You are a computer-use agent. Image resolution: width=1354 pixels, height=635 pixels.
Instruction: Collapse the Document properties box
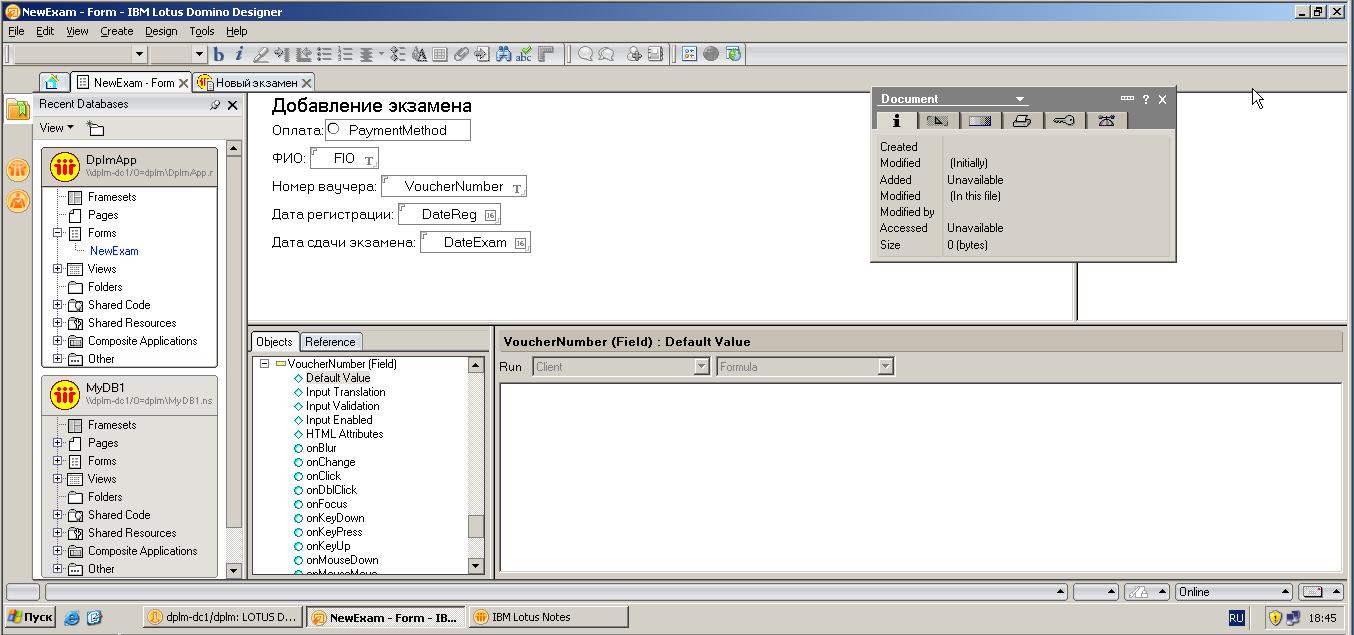click(x=1127, y=98)
